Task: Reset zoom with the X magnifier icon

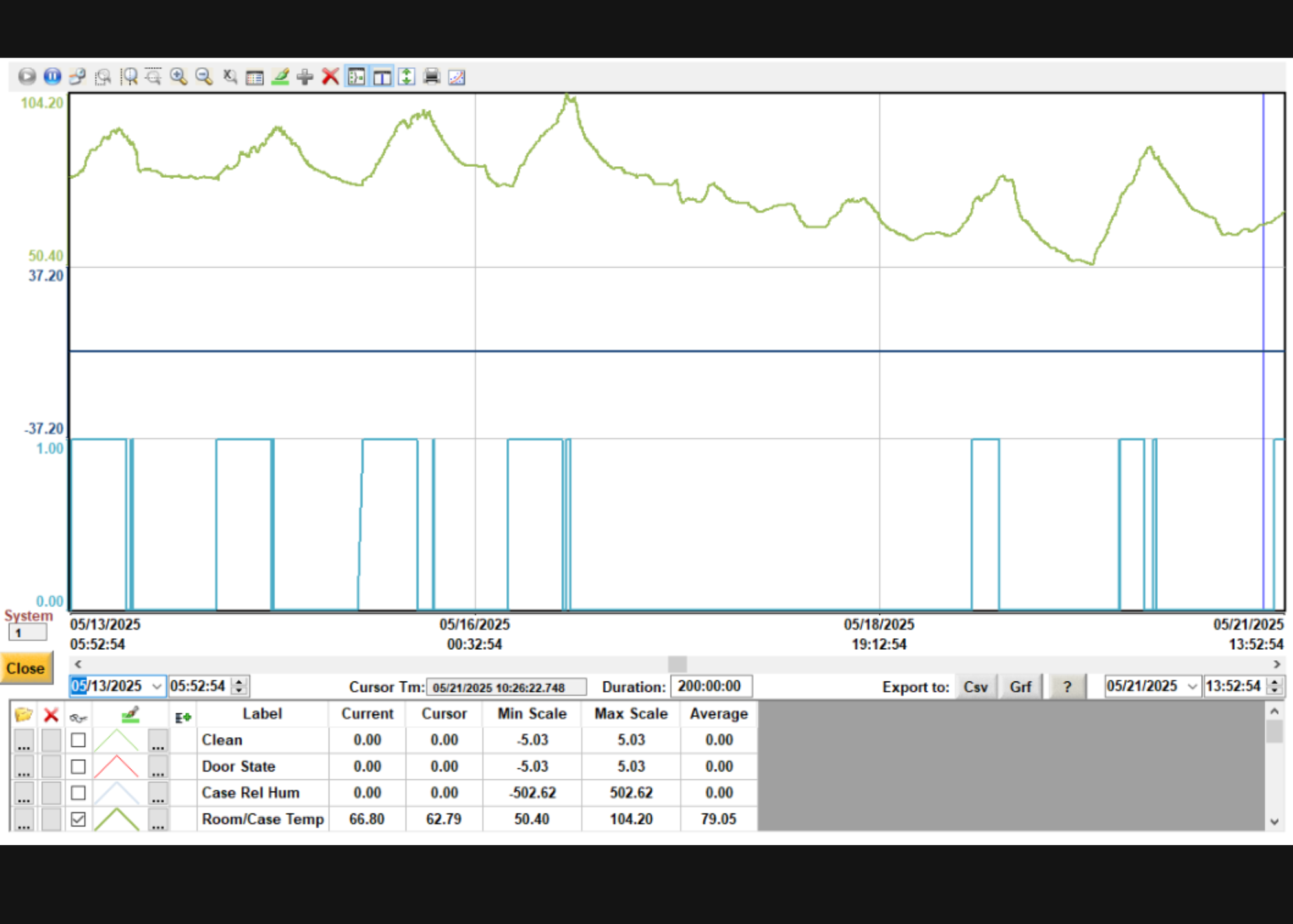Action: tap(230, 77)
